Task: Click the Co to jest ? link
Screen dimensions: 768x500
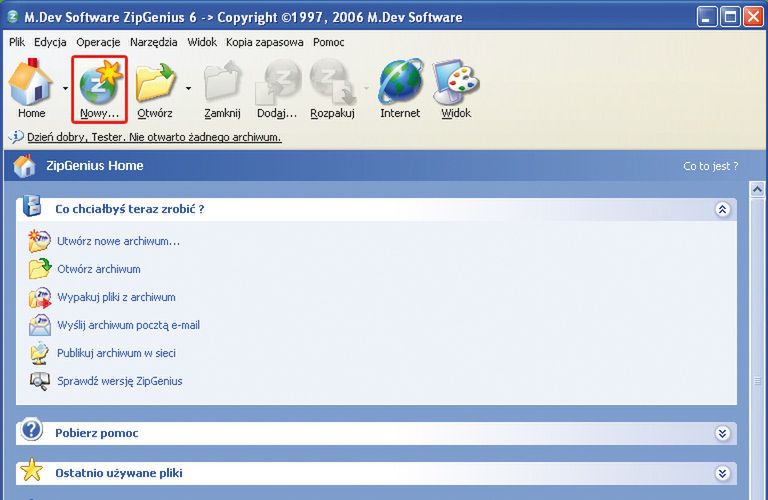Action: coord(710,166)
